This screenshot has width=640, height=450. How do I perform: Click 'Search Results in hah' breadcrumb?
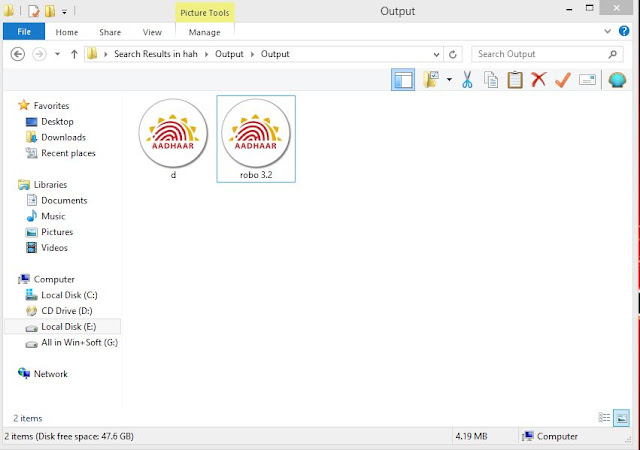(156, 54)
